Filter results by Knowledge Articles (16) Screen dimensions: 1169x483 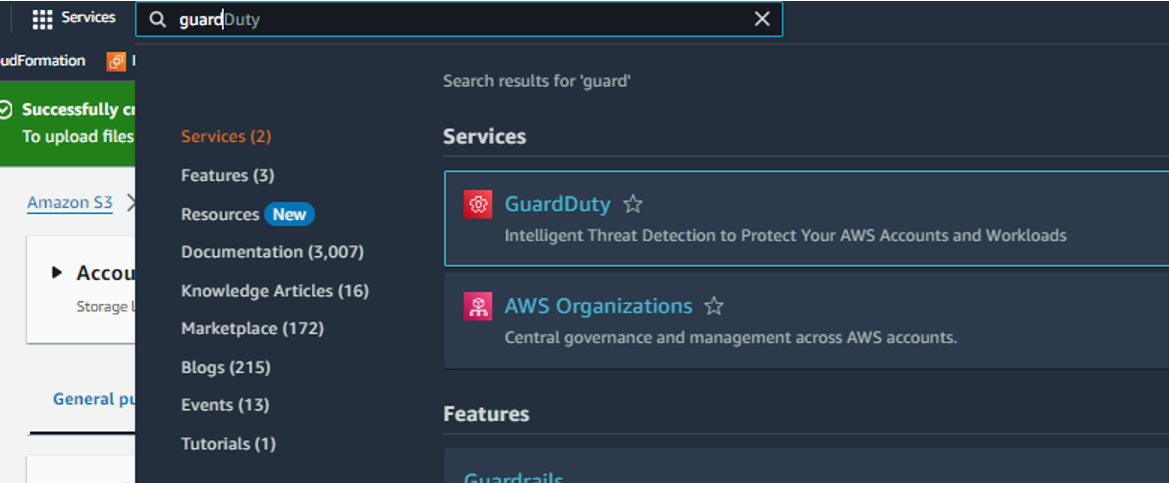275,291
